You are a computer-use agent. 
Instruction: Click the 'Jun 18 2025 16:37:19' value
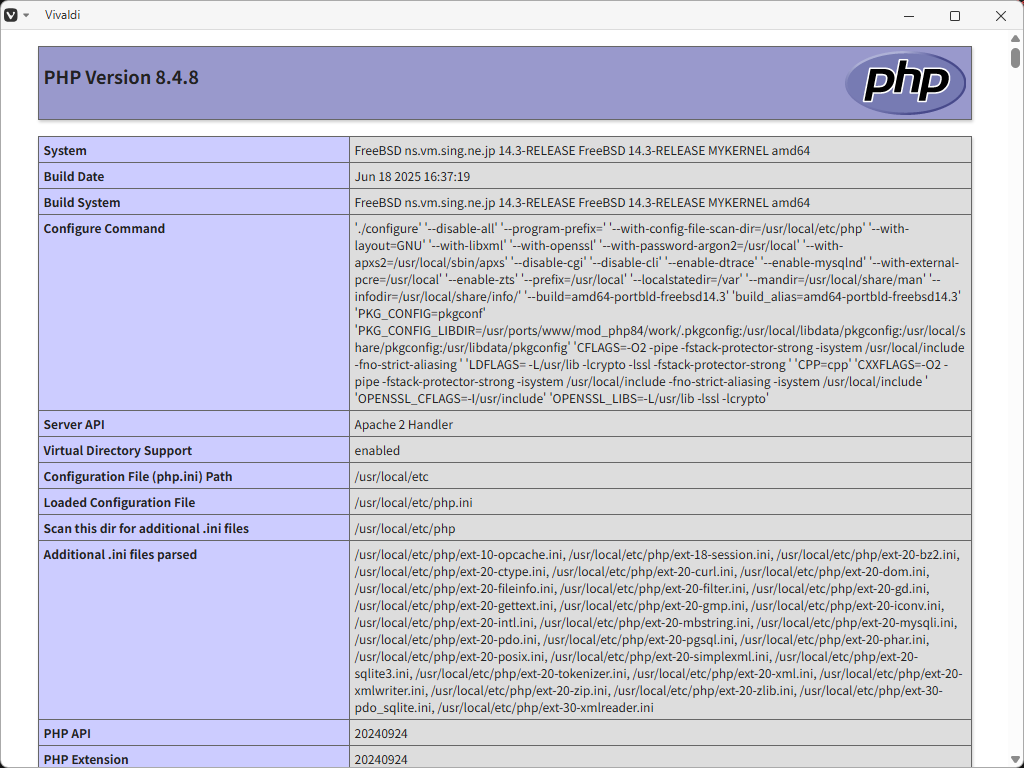tap(412, 176)
